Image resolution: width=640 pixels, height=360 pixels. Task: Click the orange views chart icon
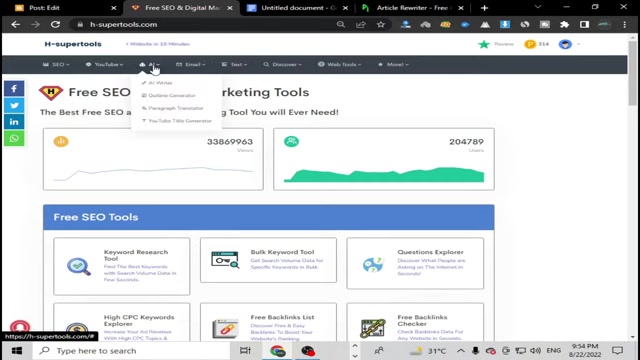tap(61, 142)
